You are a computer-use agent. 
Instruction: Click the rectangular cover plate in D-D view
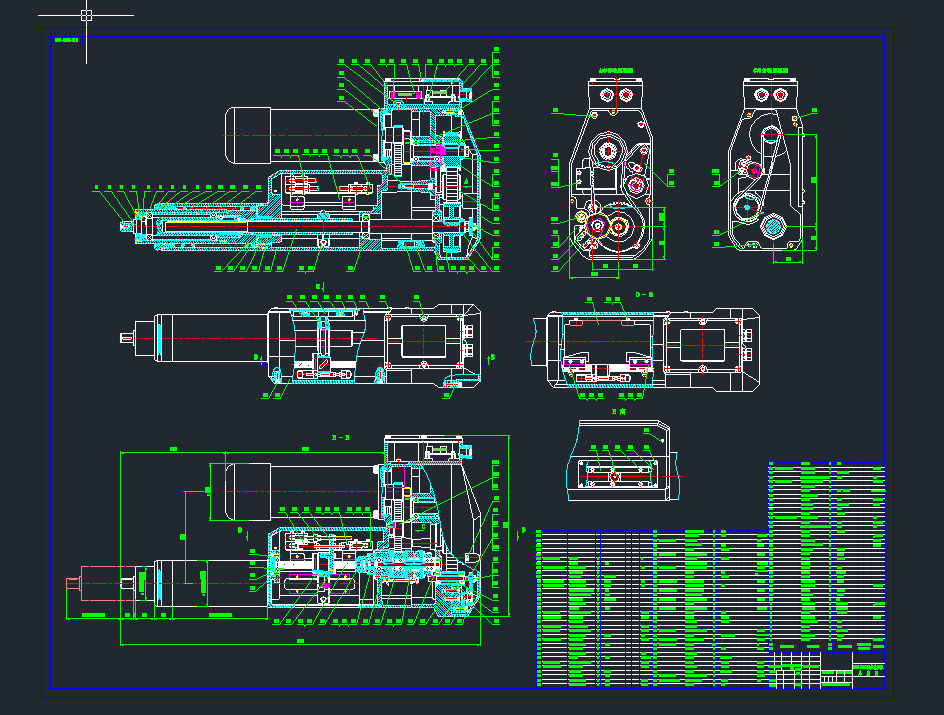tap(703, 343)
